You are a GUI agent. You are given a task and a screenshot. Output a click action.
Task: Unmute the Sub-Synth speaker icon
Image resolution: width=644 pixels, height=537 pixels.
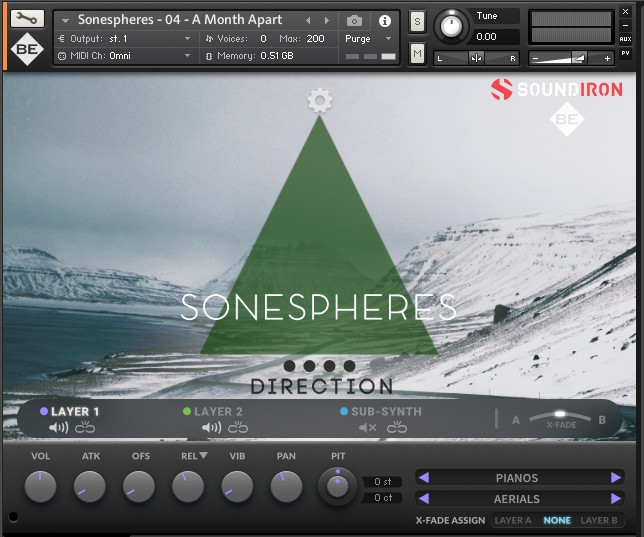[x=368, y=428]
